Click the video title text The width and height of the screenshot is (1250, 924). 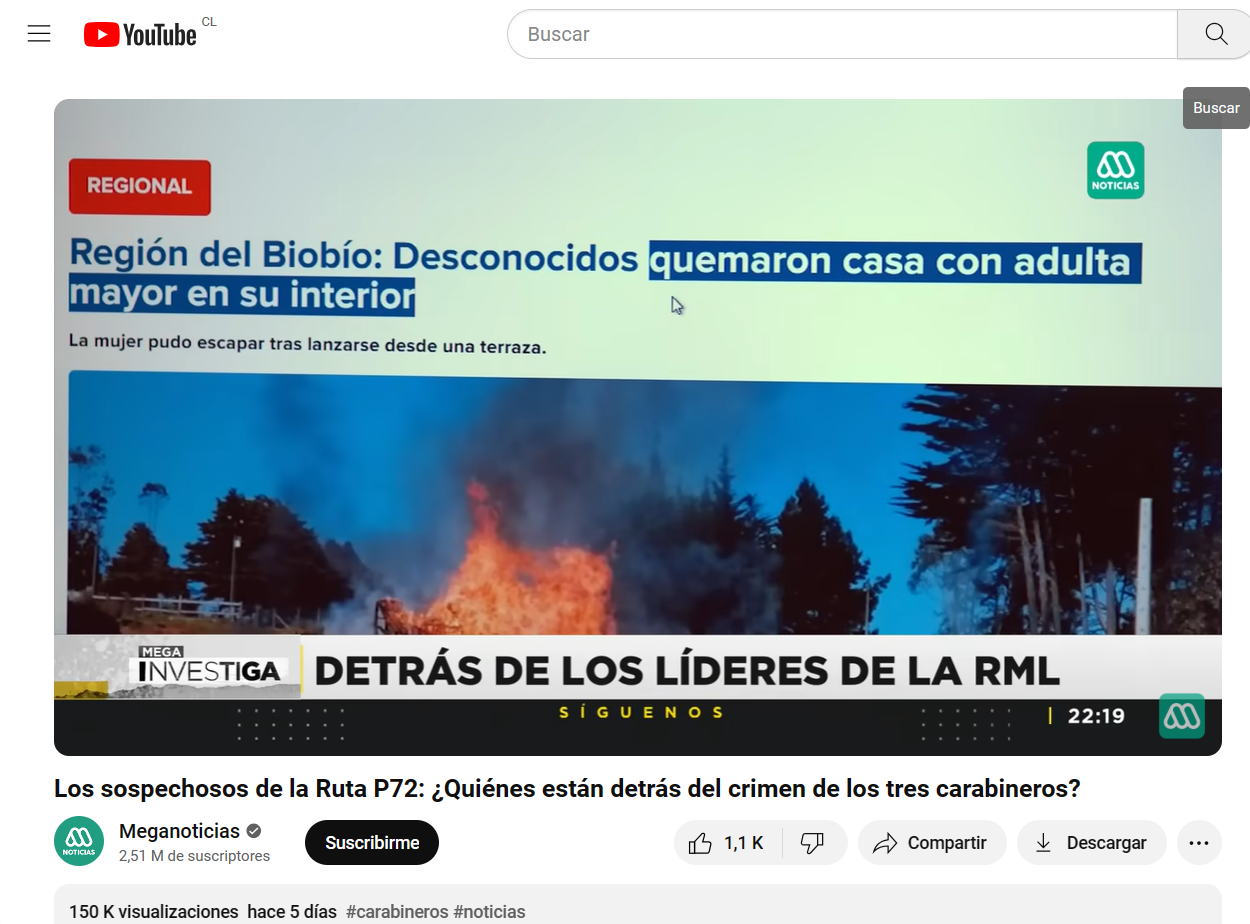coord(567,788)
